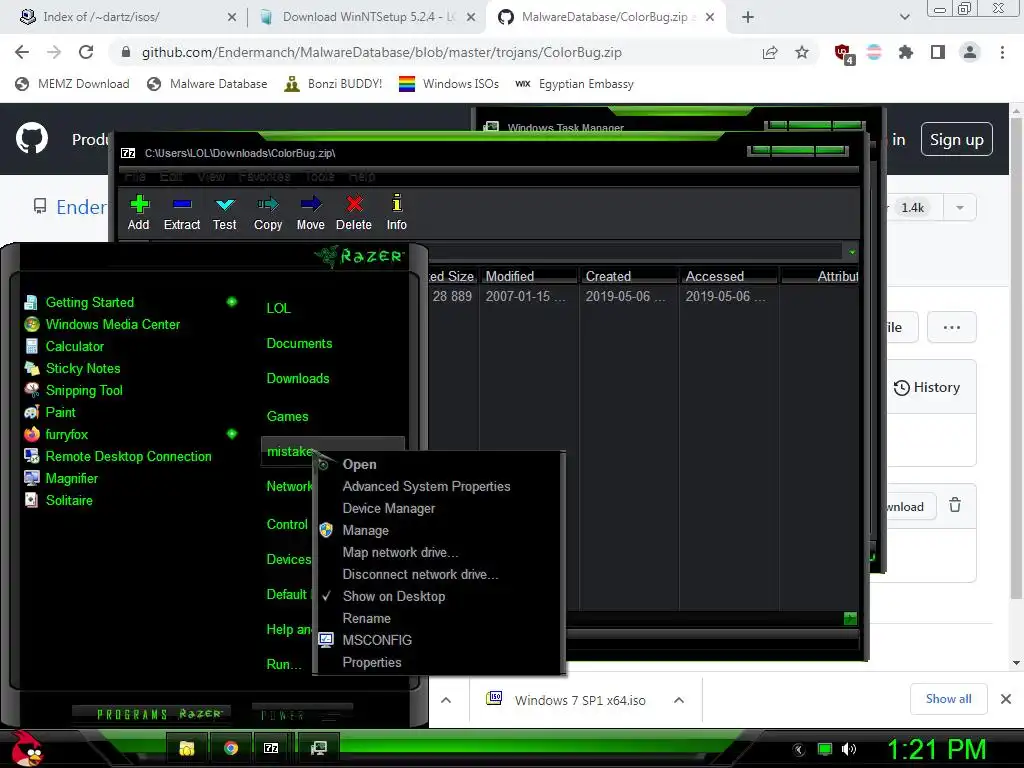Select Disconnect network drive... entry
1024x768 pixels.
point(420,574)
